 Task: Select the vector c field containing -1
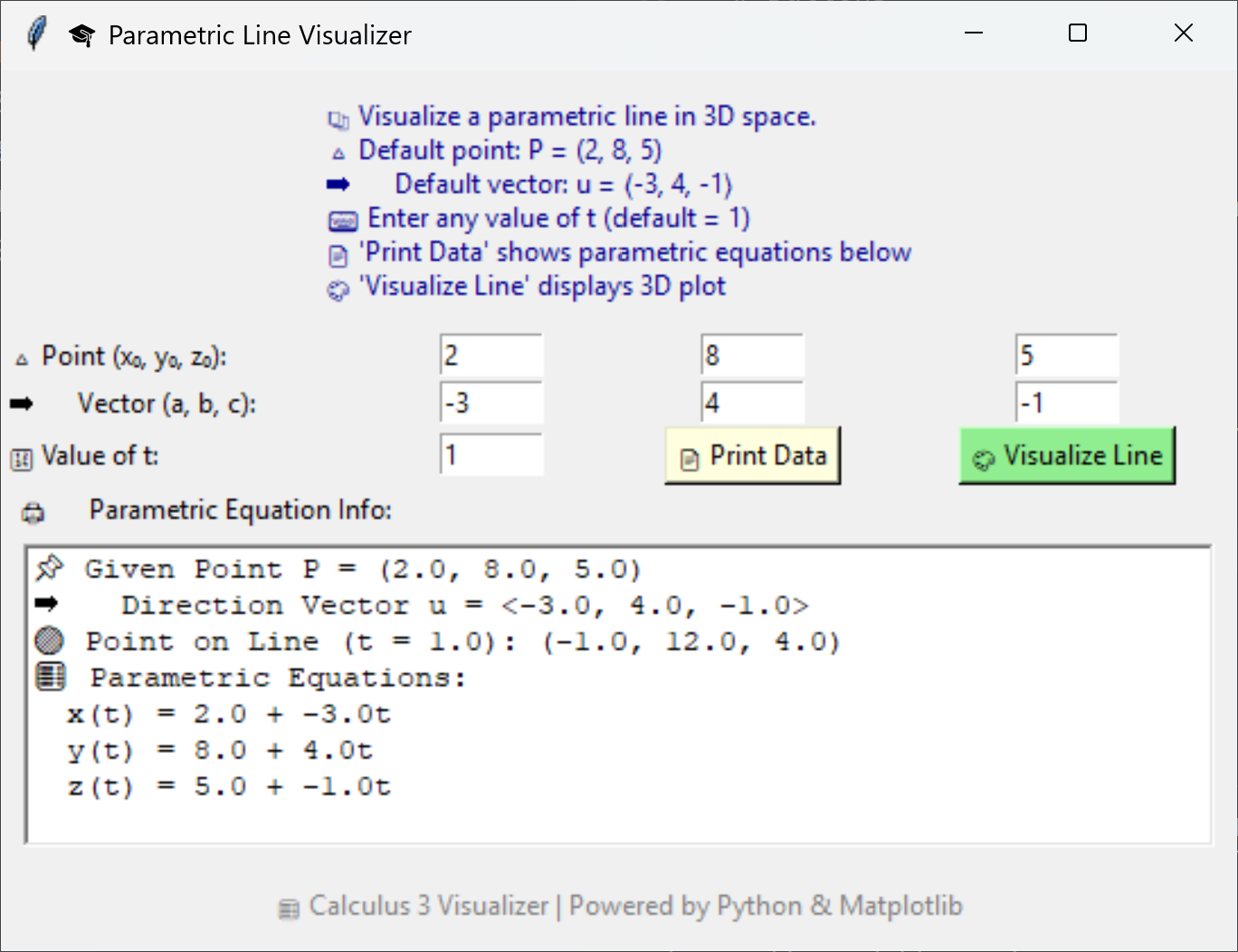click(1066, 403)
